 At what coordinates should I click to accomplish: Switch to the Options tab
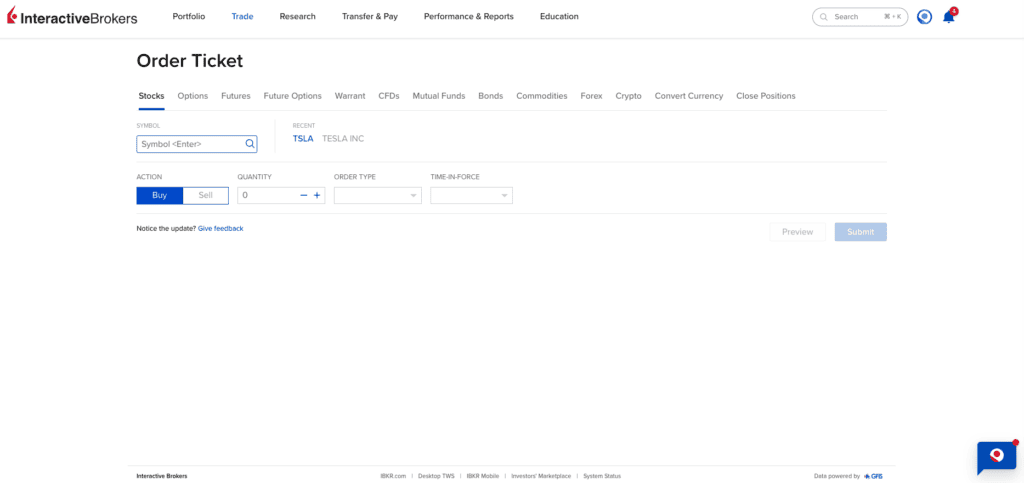(193, 96)
